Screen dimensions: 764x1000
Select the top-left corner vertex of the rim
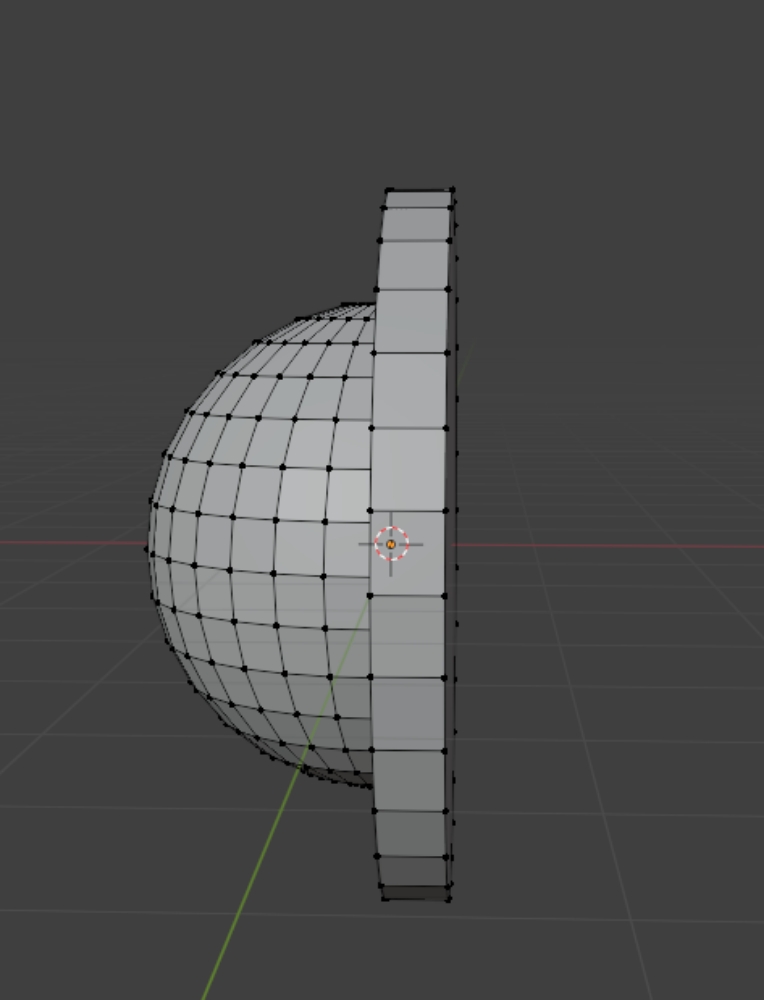pyautogui.click(x=388, y=190)
